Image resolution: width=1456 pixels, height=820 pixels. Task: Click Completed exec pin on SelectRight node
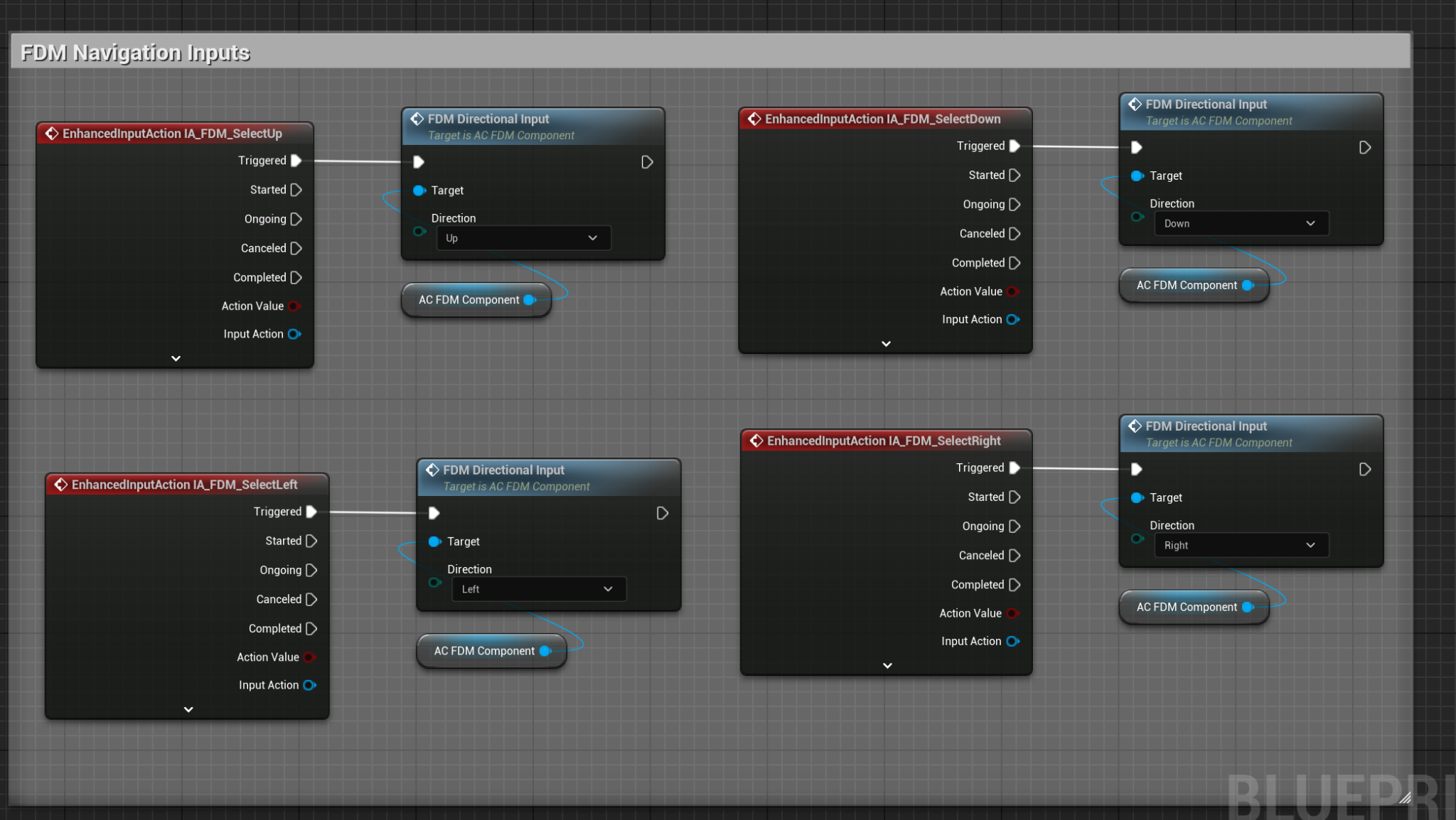pos(1015,585)
